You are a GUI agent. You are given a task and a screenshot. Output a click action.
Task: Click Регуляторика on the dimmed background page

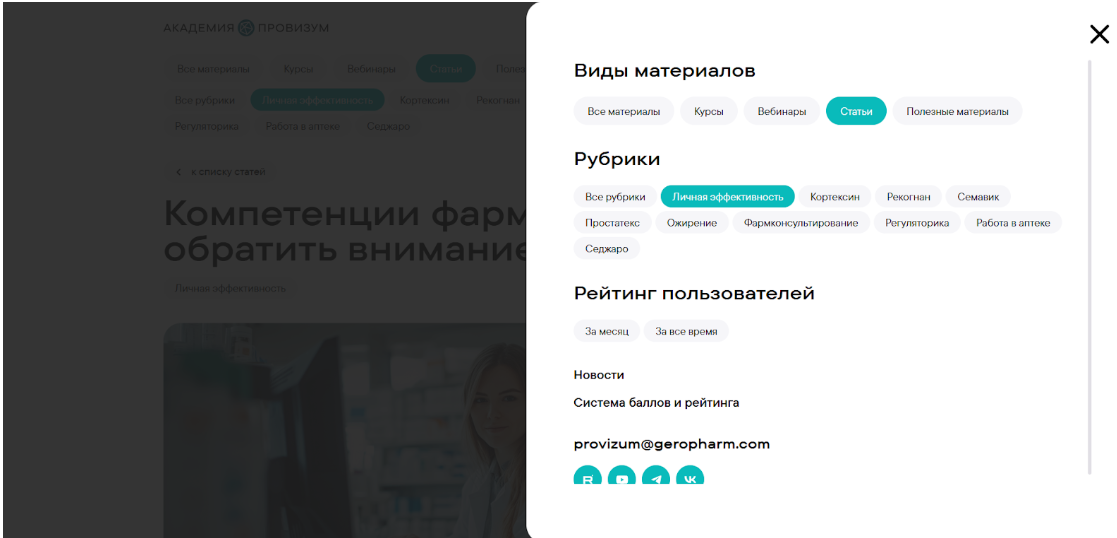pos(207,126)
